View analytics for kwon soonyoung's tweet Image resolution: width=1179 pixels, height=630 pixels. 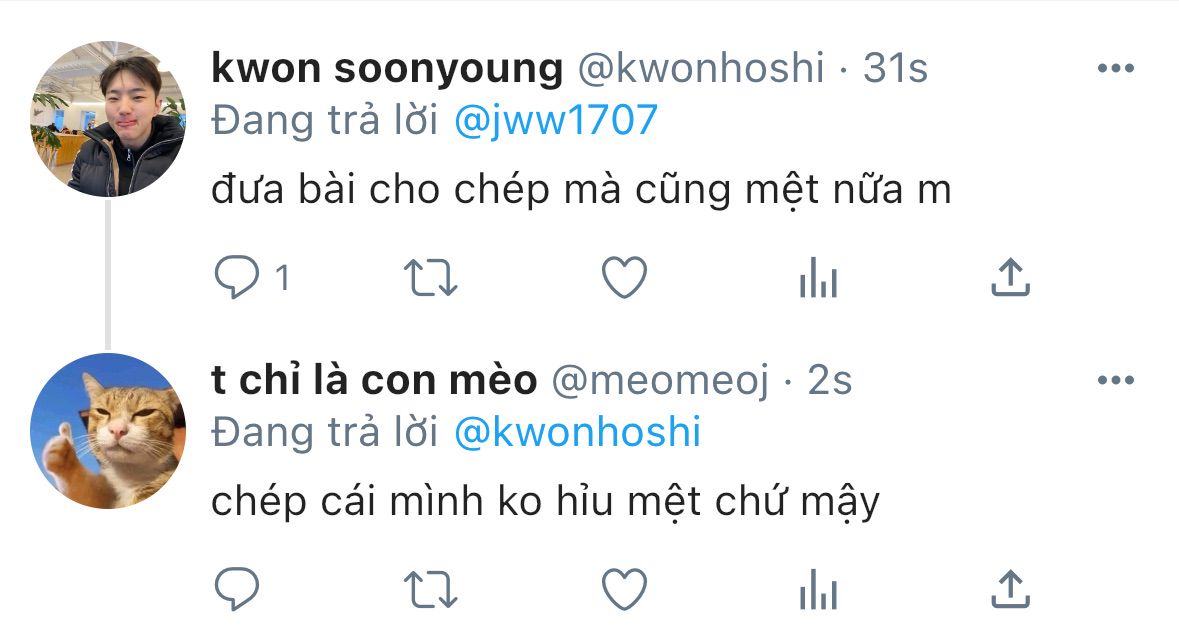(x=818, y=277)
